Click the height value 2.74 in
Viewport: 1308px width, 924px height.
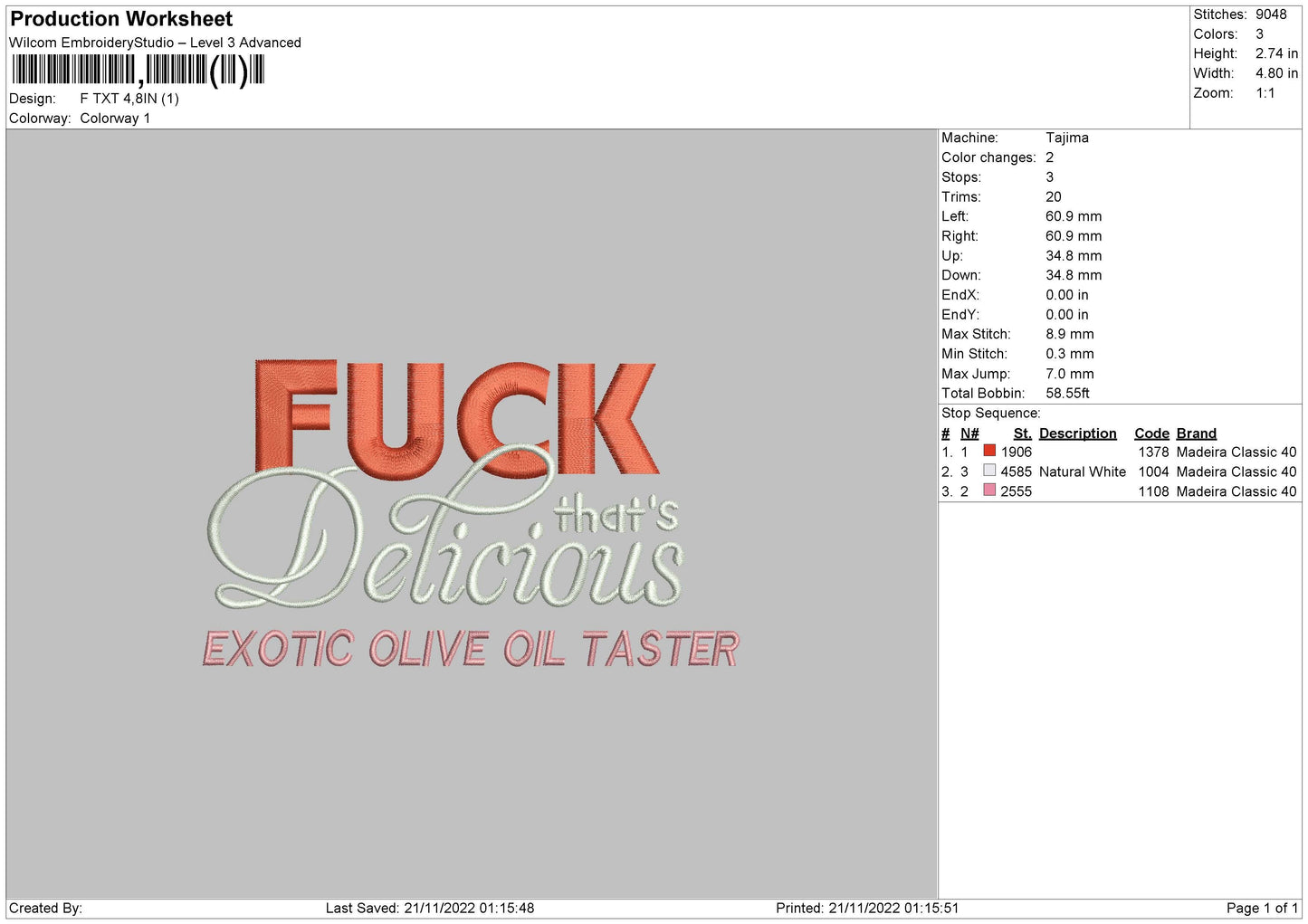tap(1276, 54)
